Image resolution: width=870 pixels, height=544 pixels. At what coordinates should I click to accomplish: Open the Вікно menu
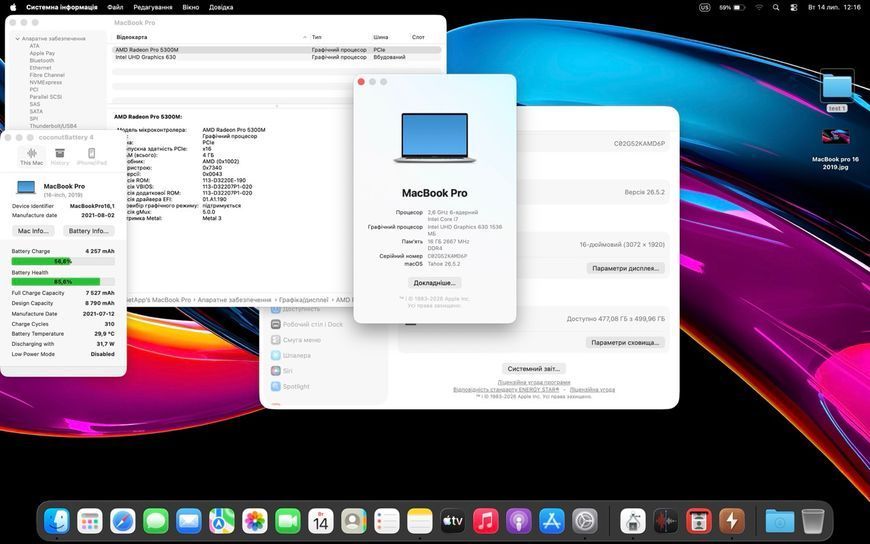[x=190, y=7]
